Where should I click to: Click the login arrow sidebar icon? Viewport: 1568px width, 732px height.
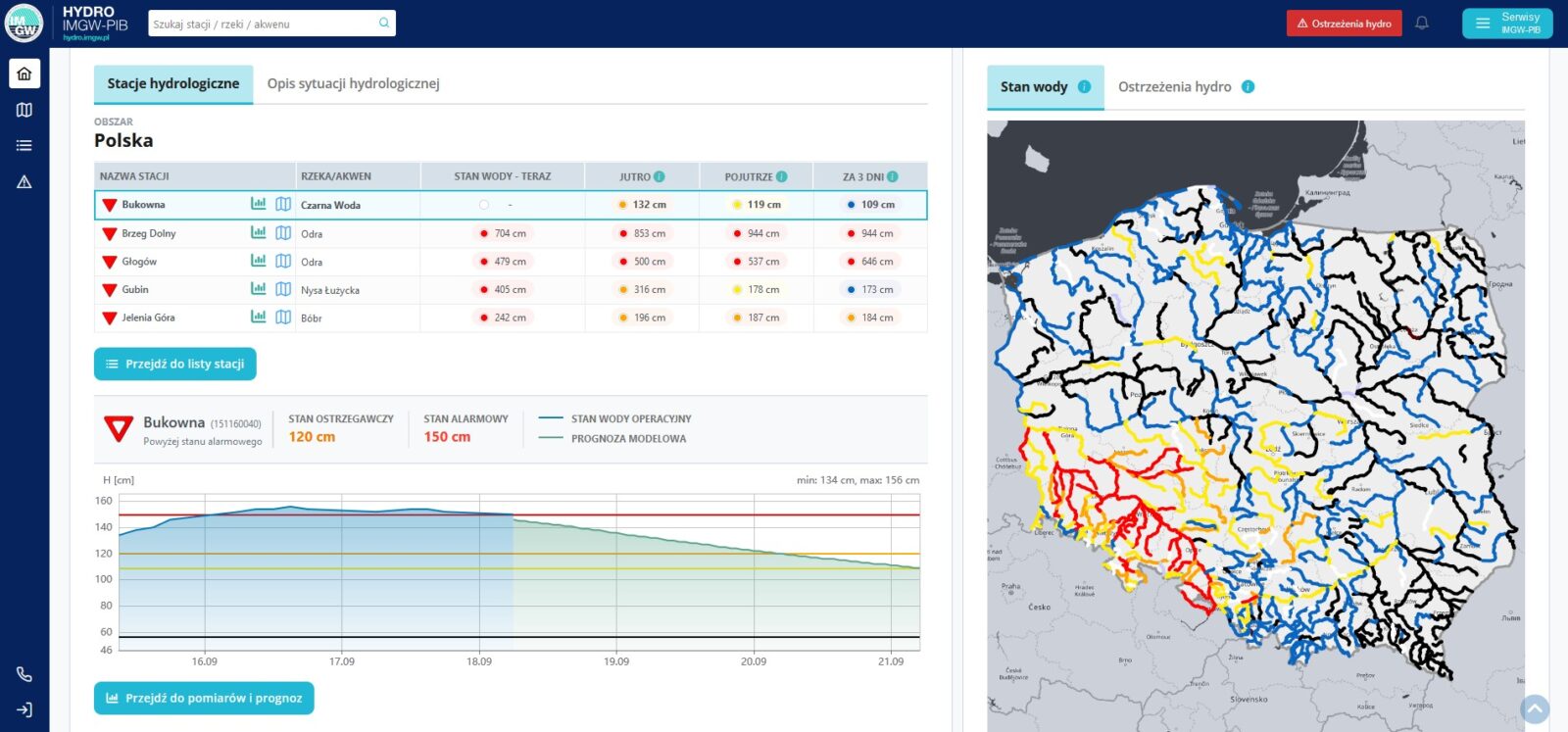tap(24, 709)
